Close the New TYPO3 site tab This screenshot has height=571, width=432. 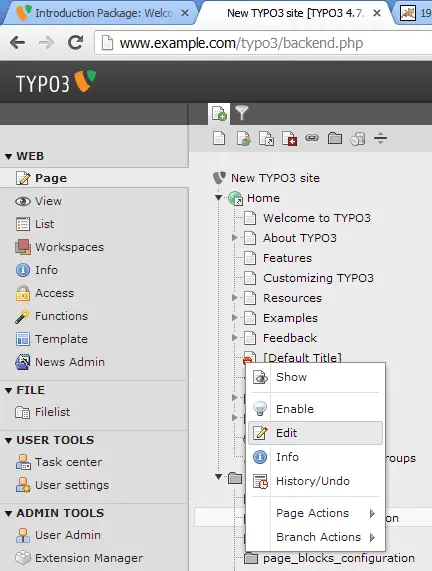point(377,13)
